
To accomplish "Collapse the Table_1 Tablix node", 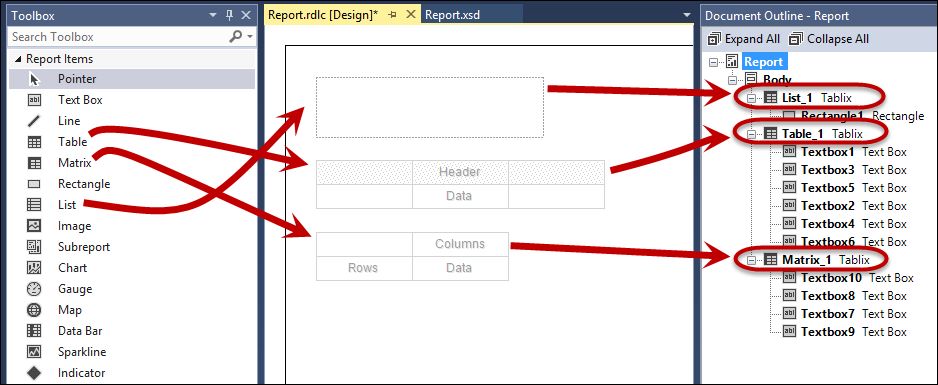I will click(x=751, y=135).
